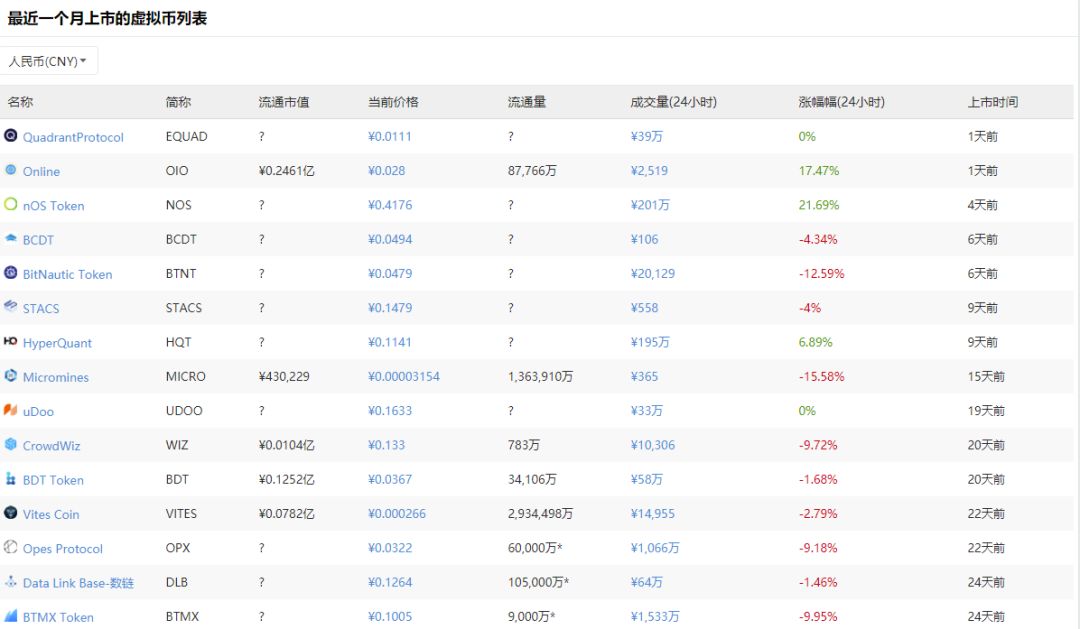Click the 简称 column header
Image resolution: width=1080 pixels, height=629 pixels.
[178, 102]
